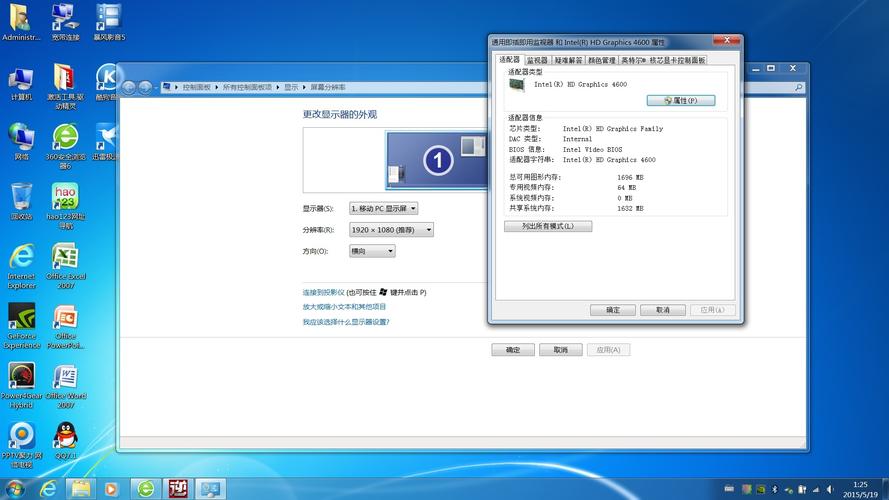The image size is (889, 500).
Task: Switch to the 监视器 tab
Action: click(537, 60)
